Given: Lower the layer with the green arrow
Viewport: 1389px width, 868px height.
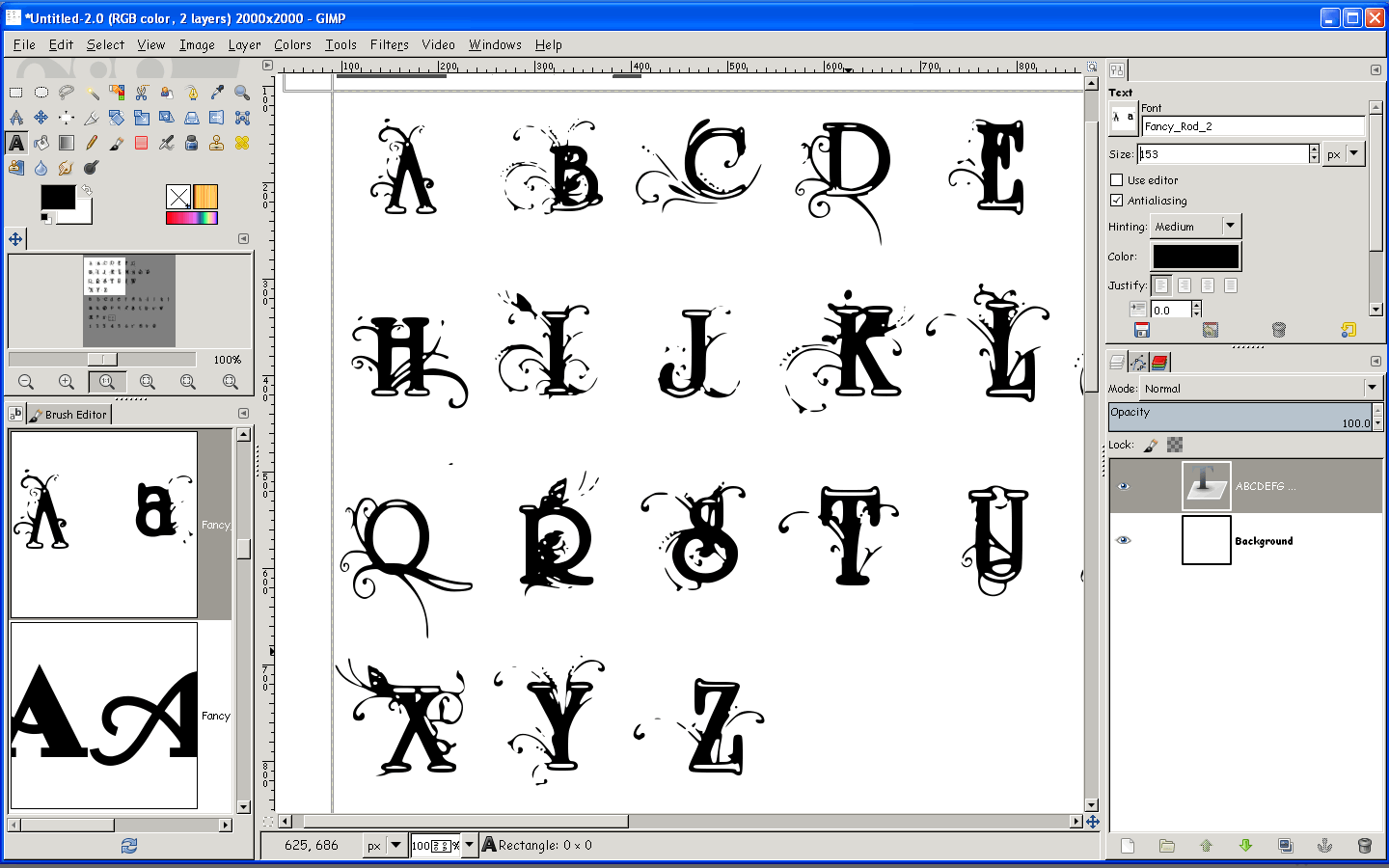Looking at the screenshot, I should (1245, 846).
